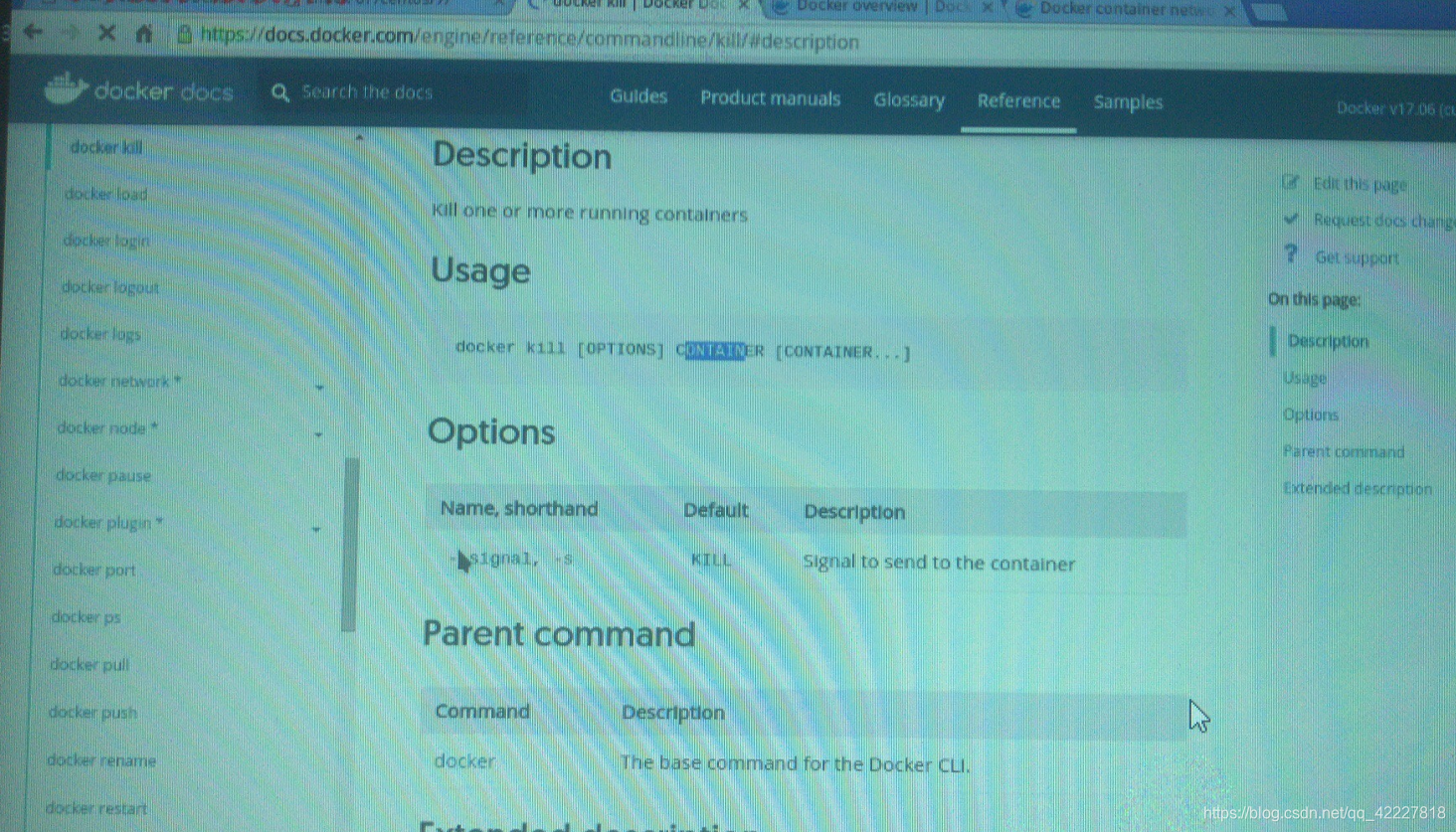The height and width of the screenshot is (832, 1456).
Task: Open the browser home page icon
Action: pyautogui.click(x=144, y=33)
